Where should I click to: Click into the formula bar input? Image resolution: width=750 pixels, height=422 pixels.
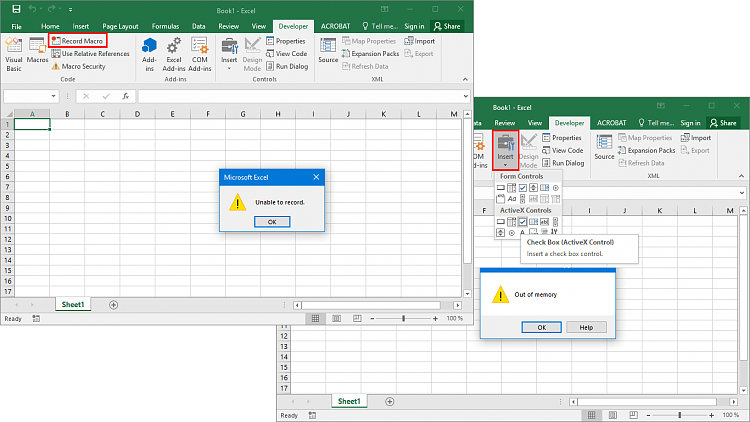tap(300, 96)
